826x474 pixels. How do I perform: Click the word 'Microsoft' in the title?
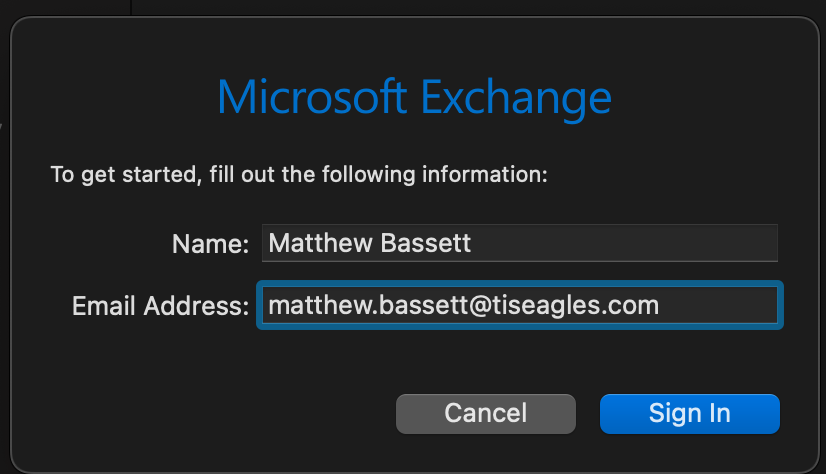[313, 98]
